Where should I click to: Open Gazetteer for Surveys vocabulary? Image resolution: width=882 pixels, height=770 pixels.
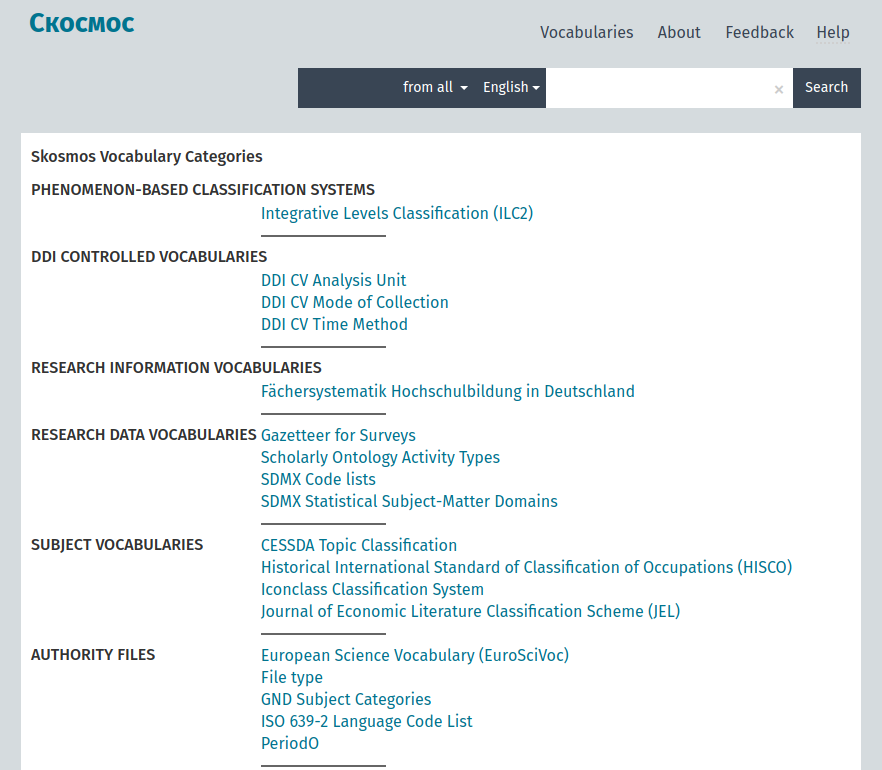click(x=338, y=435)
